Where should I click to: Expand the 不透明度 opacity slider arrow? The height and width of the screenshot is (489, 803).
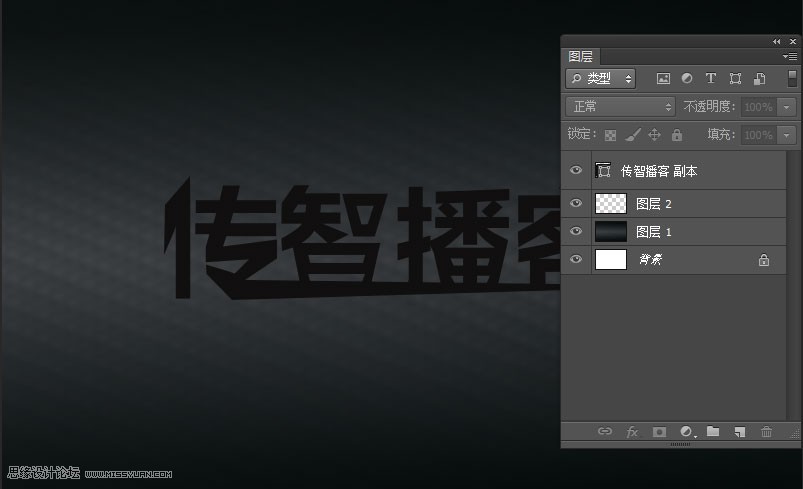(x=787, y=107)
